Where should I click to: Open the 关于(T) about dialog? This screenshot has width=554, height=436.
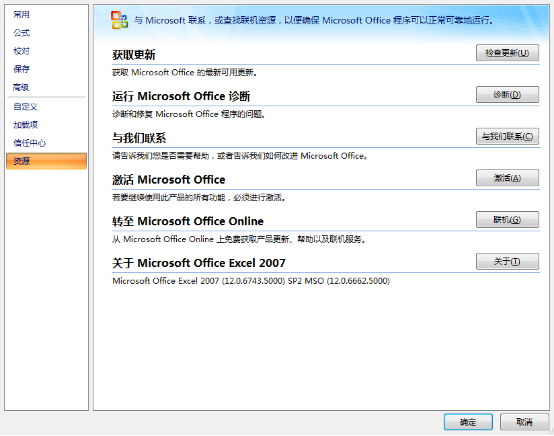(507, 261)
